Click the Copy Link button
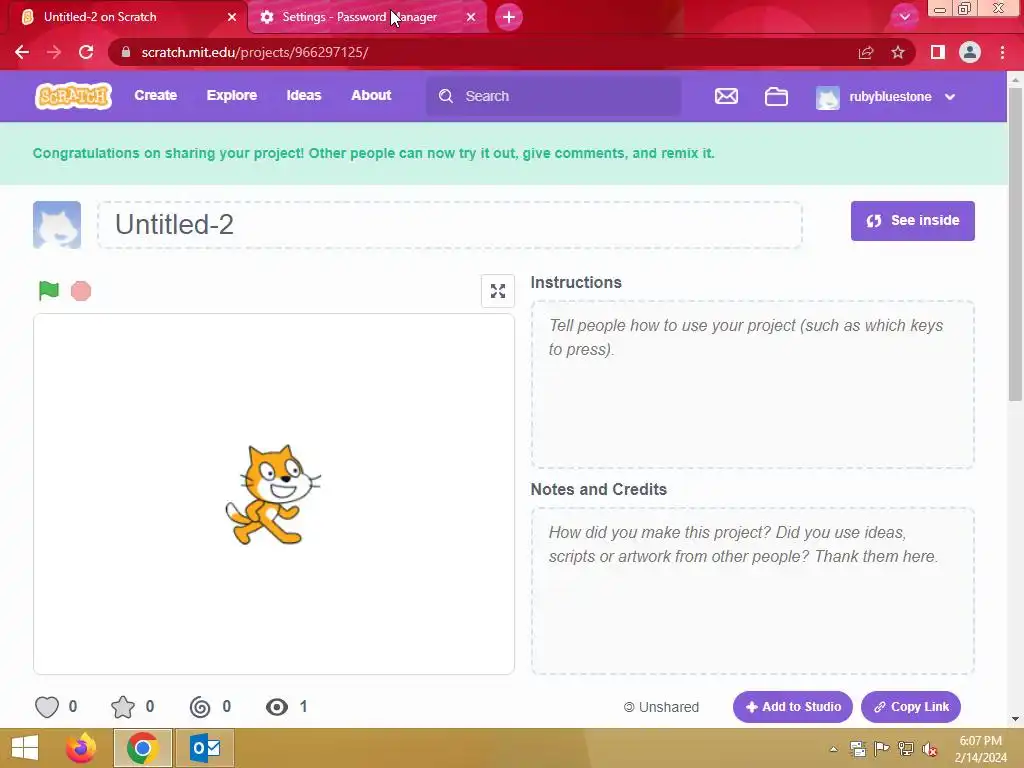1024x768 pixels. click(910, 707)
